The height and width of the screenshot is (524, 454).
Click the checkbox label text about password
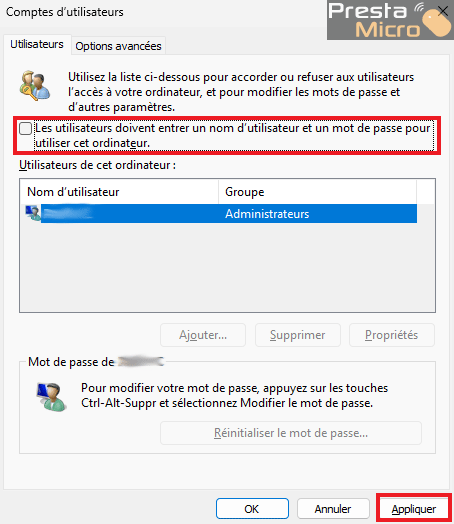tap(233, 135)
